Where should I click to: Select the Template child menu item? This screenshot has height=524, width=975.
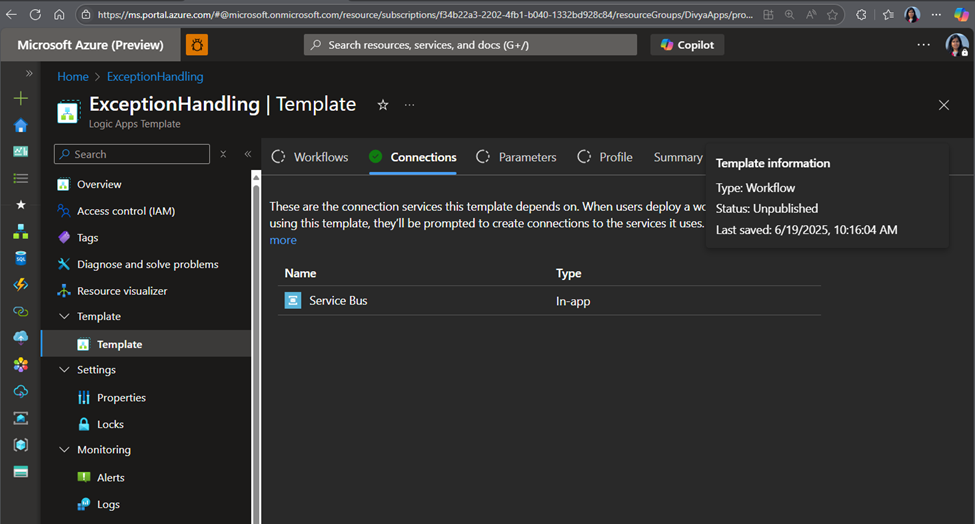coord(147,344)
